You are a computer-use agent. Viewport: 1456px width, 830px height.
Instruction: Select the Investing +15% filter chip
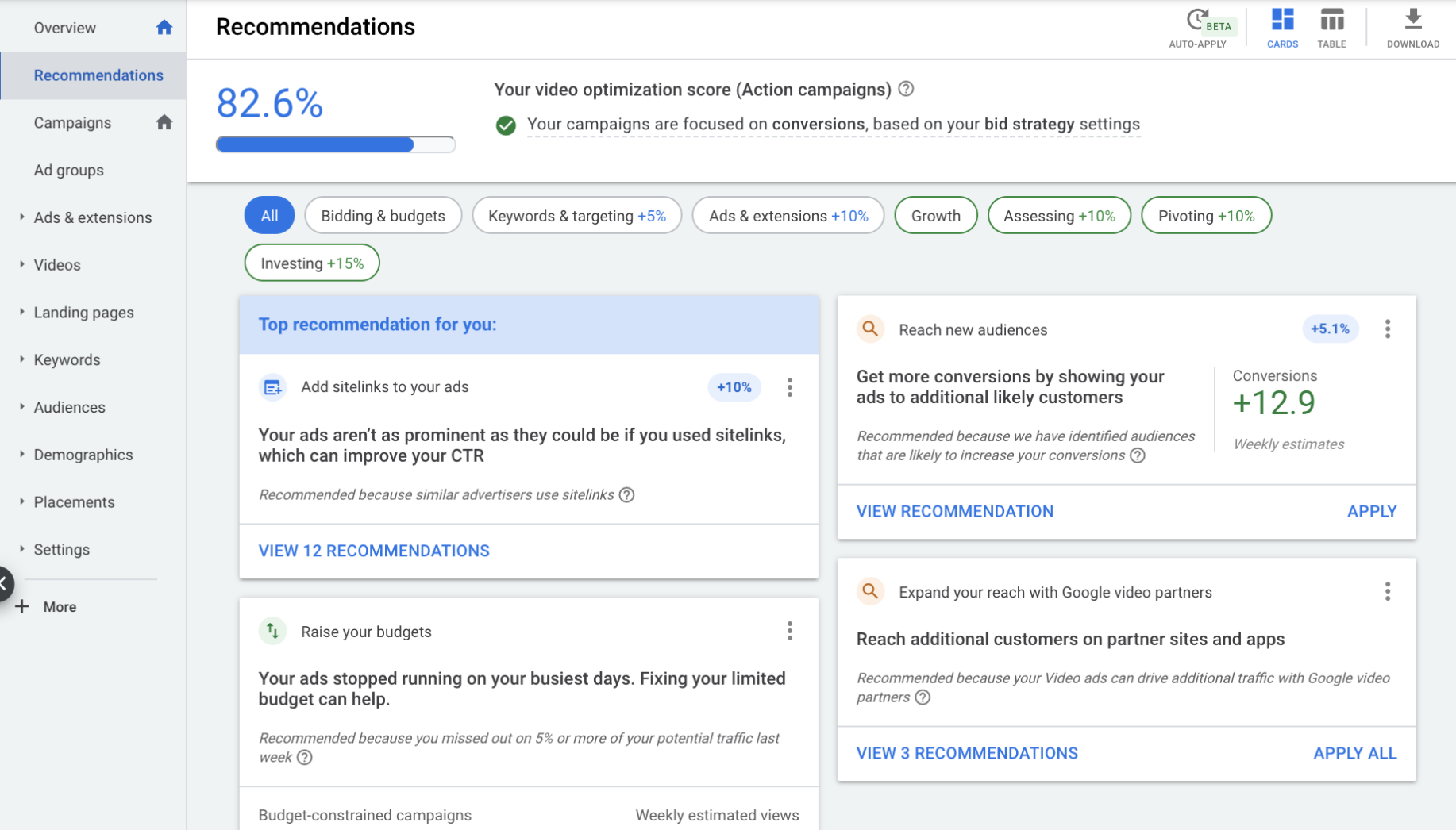point(311,263)
